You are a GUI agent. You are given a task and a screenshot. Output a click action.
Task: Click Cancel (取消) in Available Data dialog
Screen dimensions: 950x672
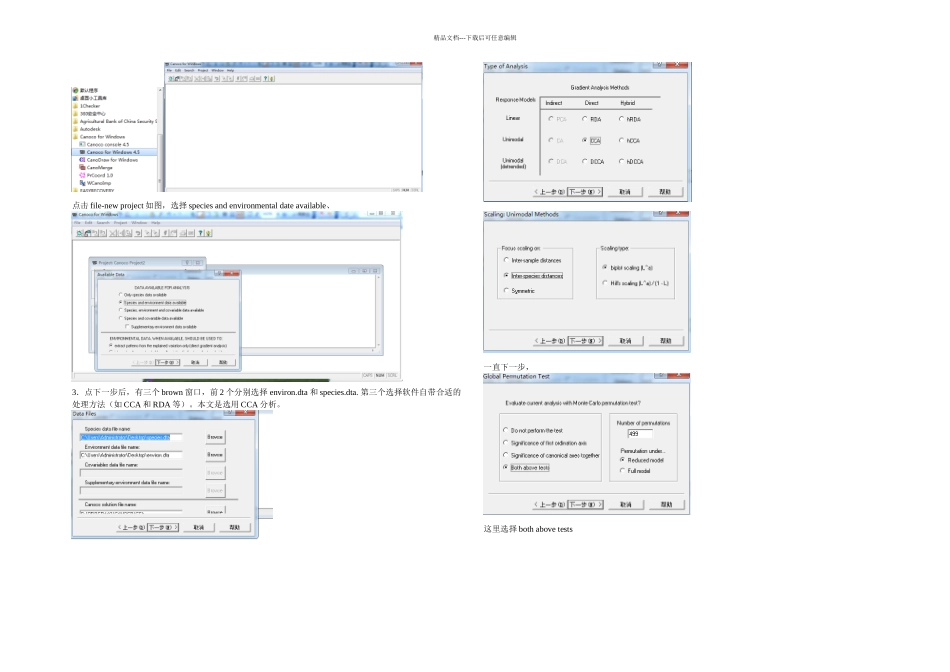coord(195,362)
